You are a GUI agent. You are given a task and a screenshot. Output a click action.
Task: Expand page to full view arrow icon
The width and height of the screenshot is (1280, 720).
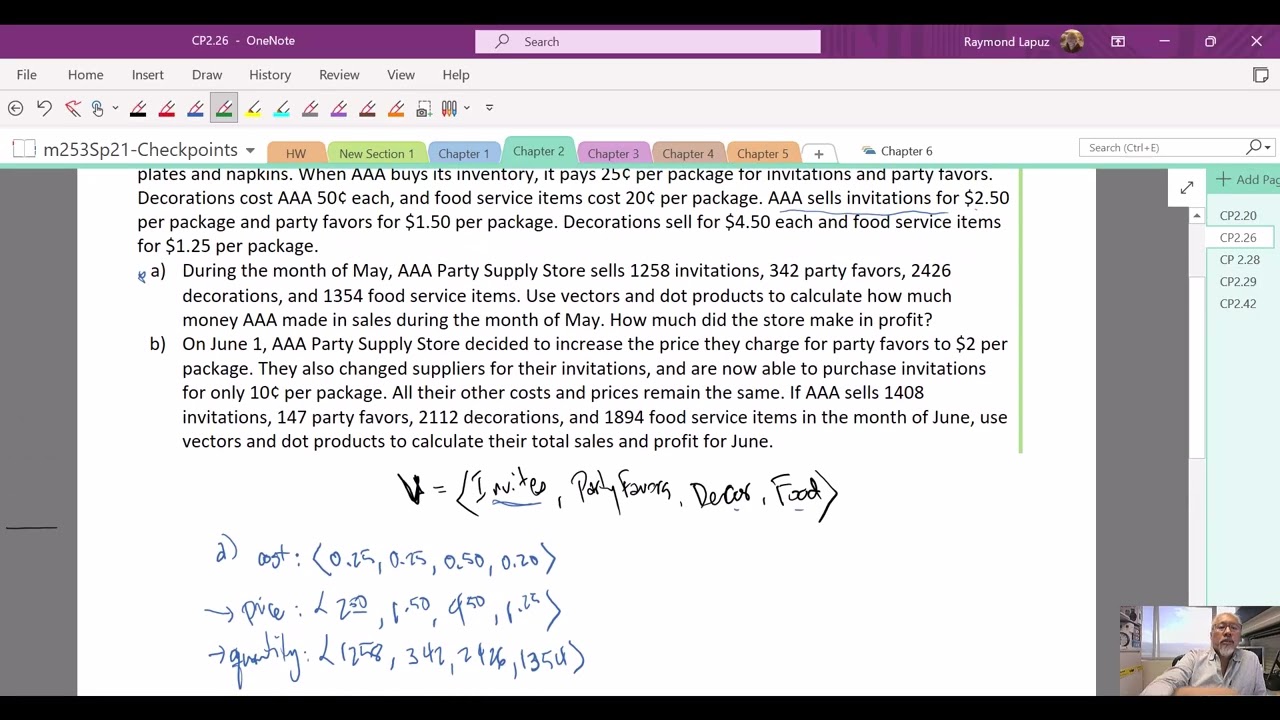click(1186, 188)
